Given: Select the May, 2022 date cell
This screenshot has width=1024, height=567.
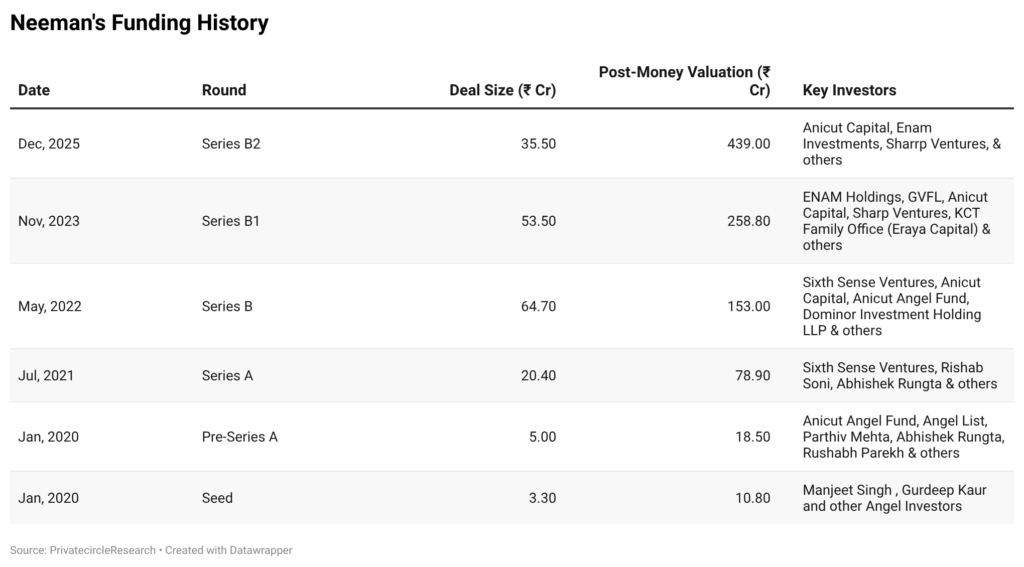Looking at the screenshot, I should point(50,306).
